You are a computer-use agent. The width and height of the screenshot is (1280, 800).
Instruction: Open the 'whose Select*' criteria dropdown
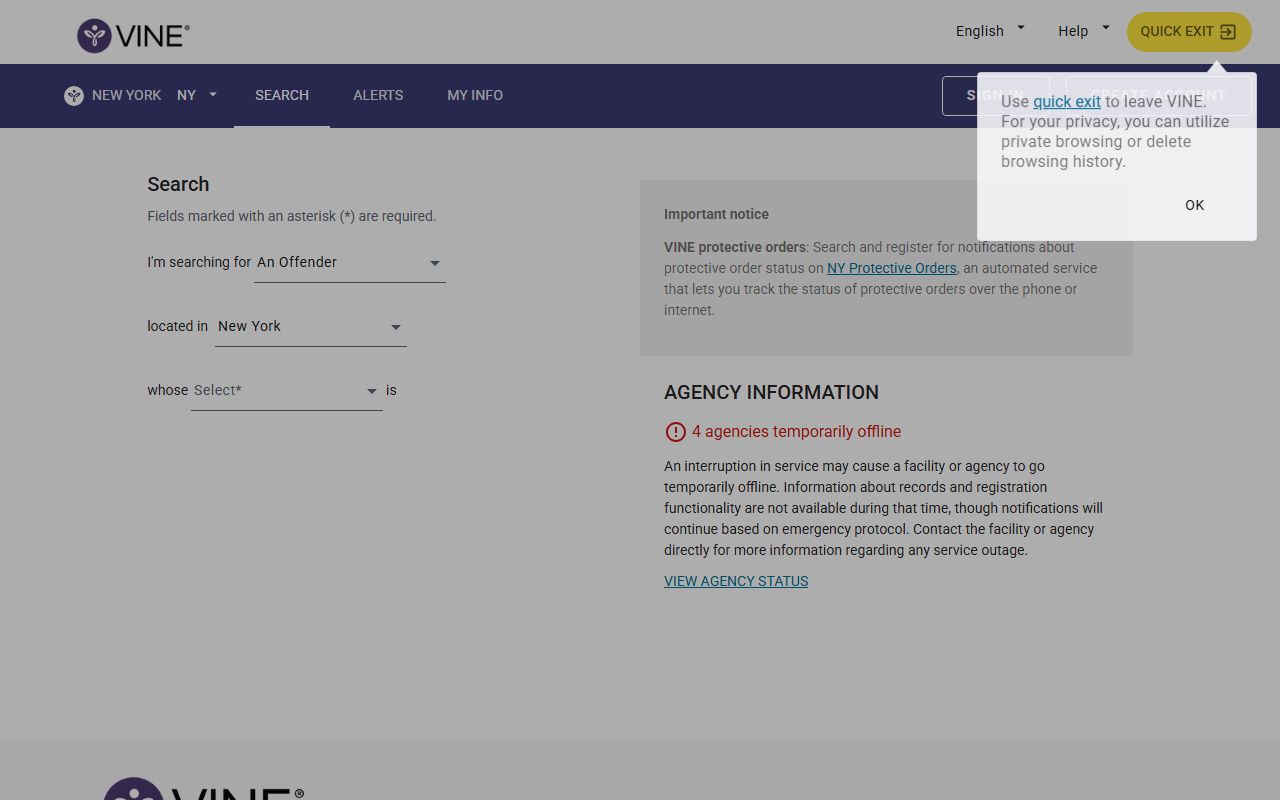tap(286, 391)
